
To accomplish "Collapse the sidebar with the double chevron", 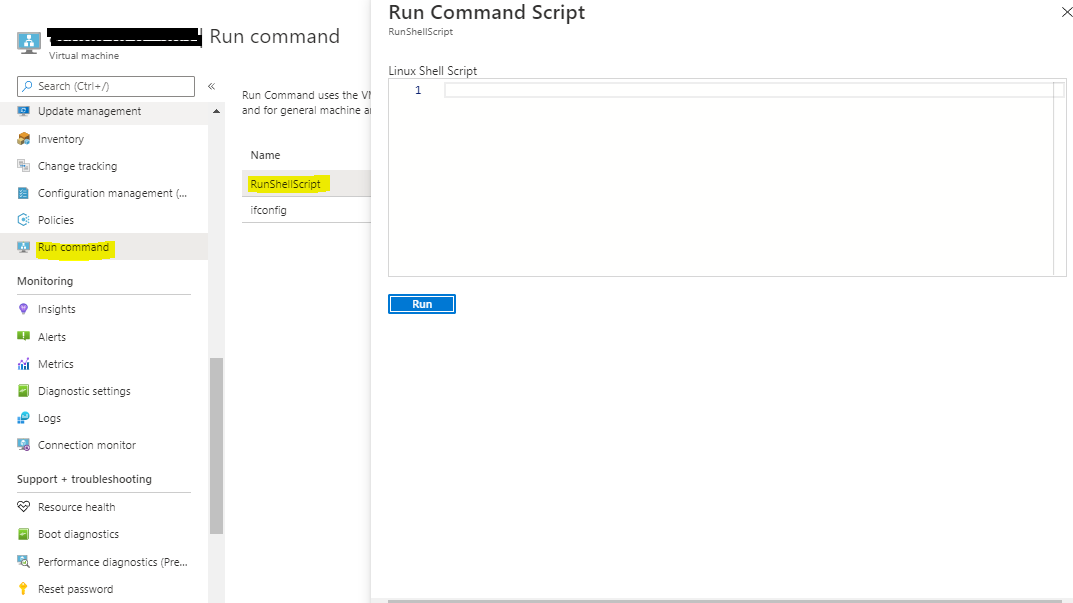I will coord(212,86).
